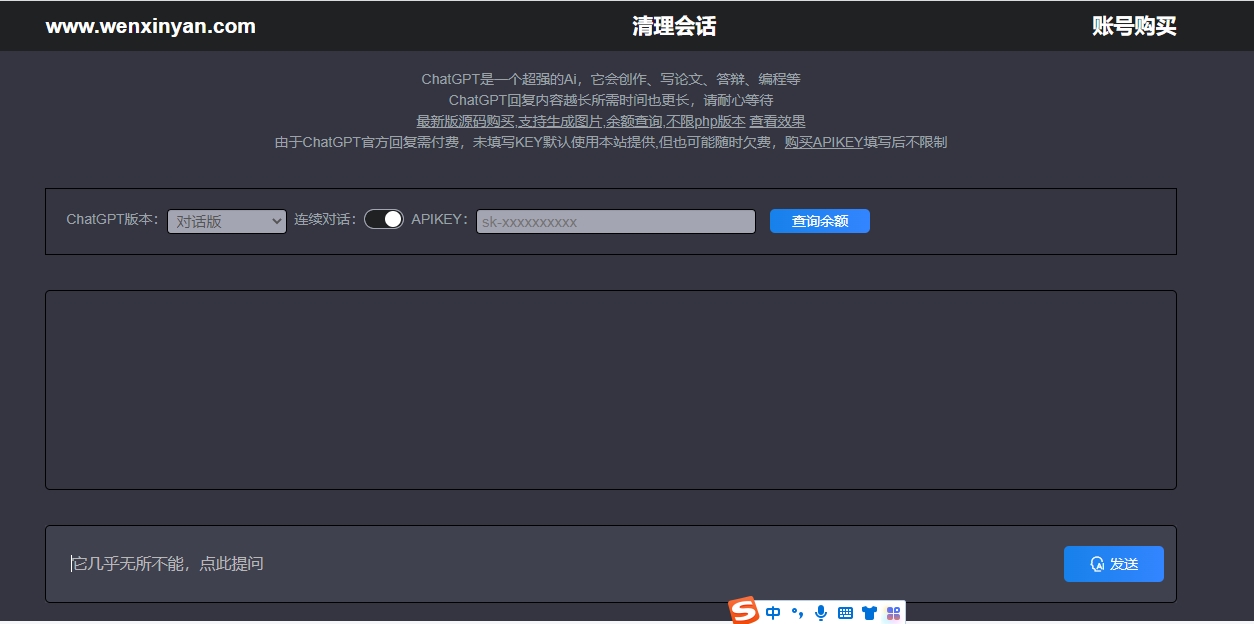The width and height of the screenshot is (1254, 624).
Task: Toggle punctuation mode in Sogou toolbar
Action: [797, 612]
